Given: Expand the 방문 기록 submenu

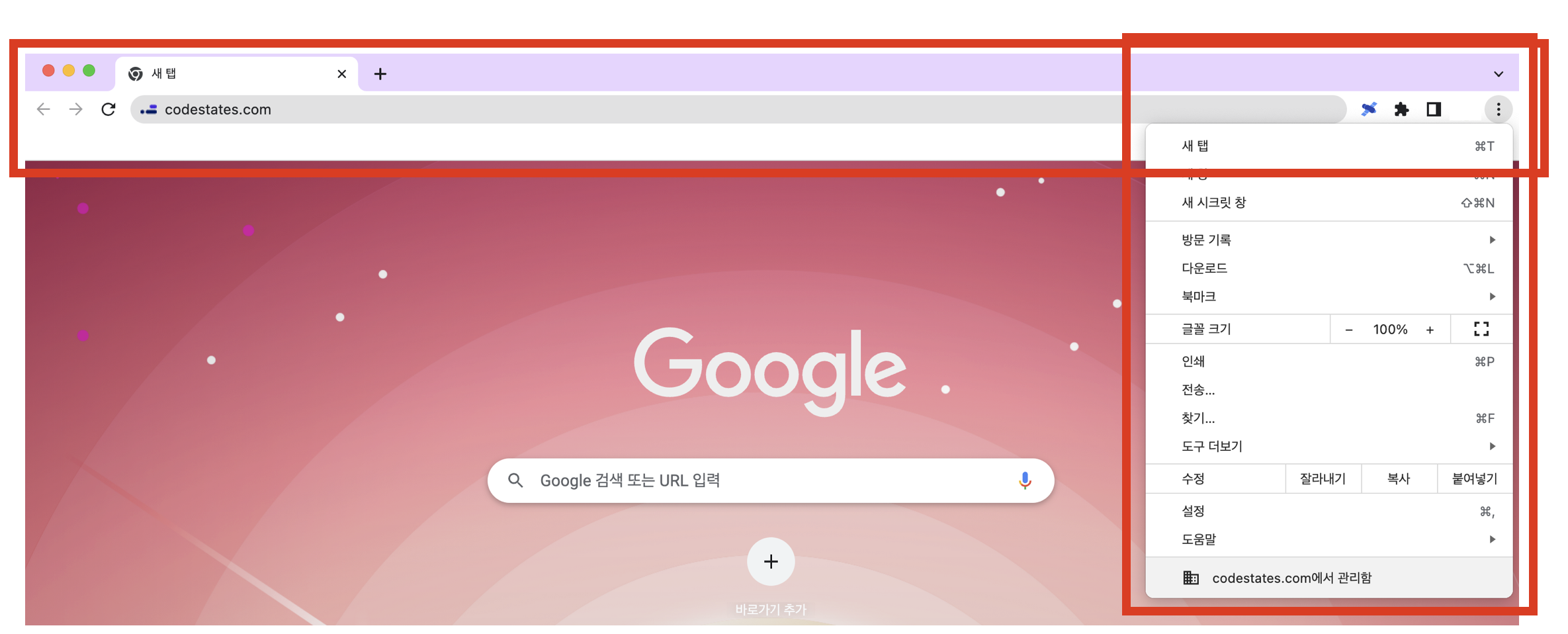Looking at the screenshot, I should tap(1329, 240).
